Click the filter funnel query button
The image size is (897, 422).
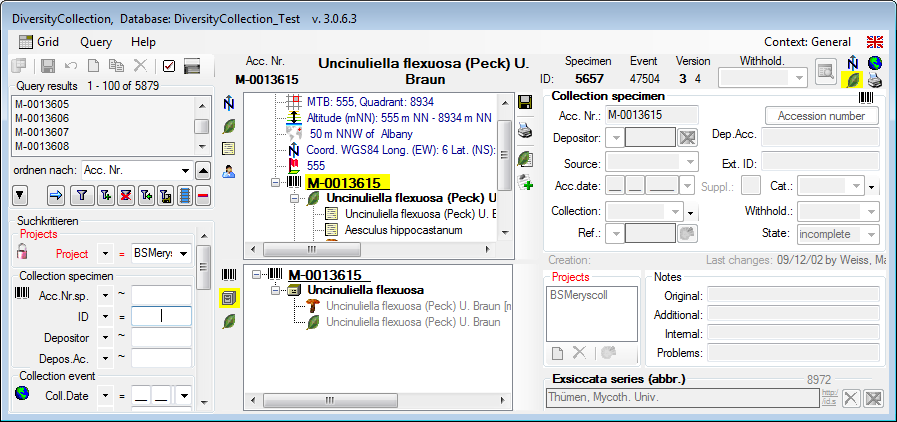tap(82, 196)
